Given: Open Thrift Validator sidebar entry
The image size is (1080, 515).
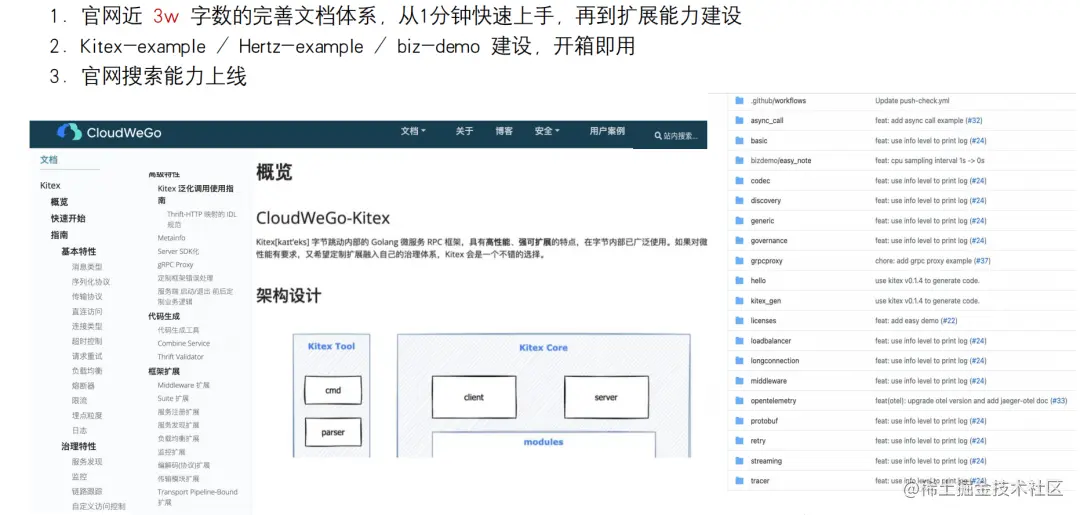Looking at the screenshot, I should pyautogui.click(x=180, y=357).
